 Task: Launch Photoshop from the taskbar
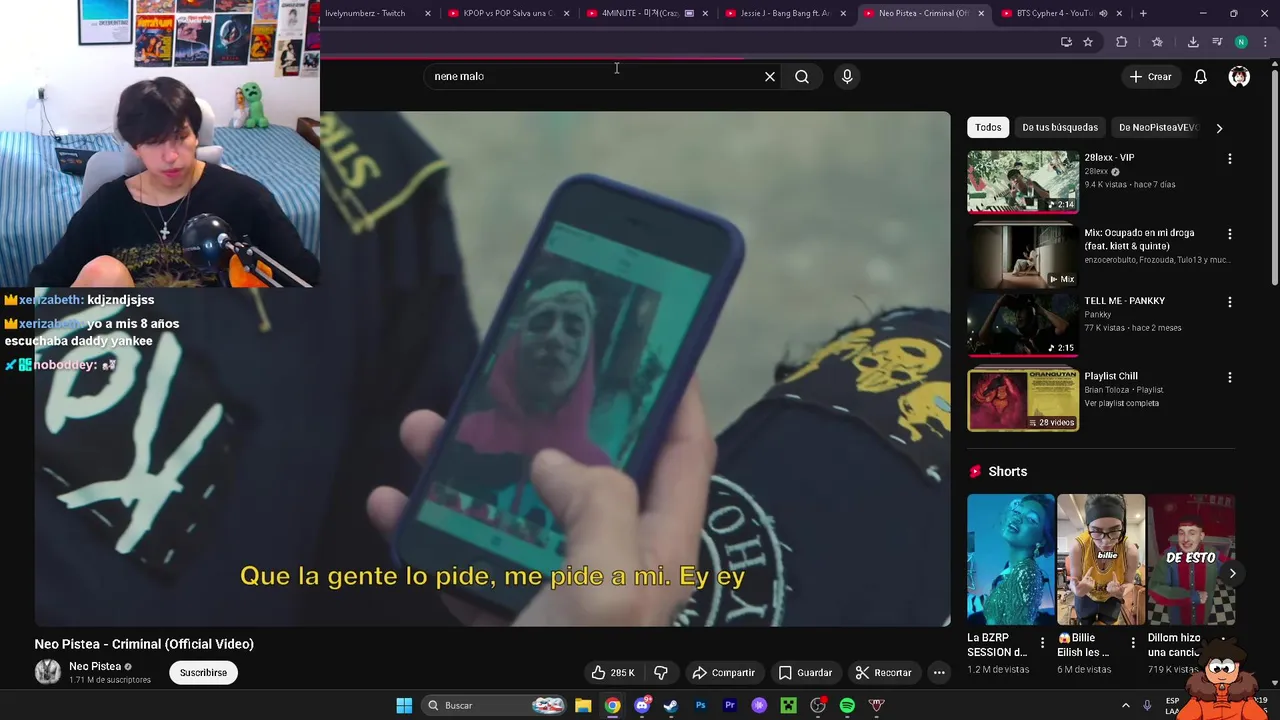700,705
